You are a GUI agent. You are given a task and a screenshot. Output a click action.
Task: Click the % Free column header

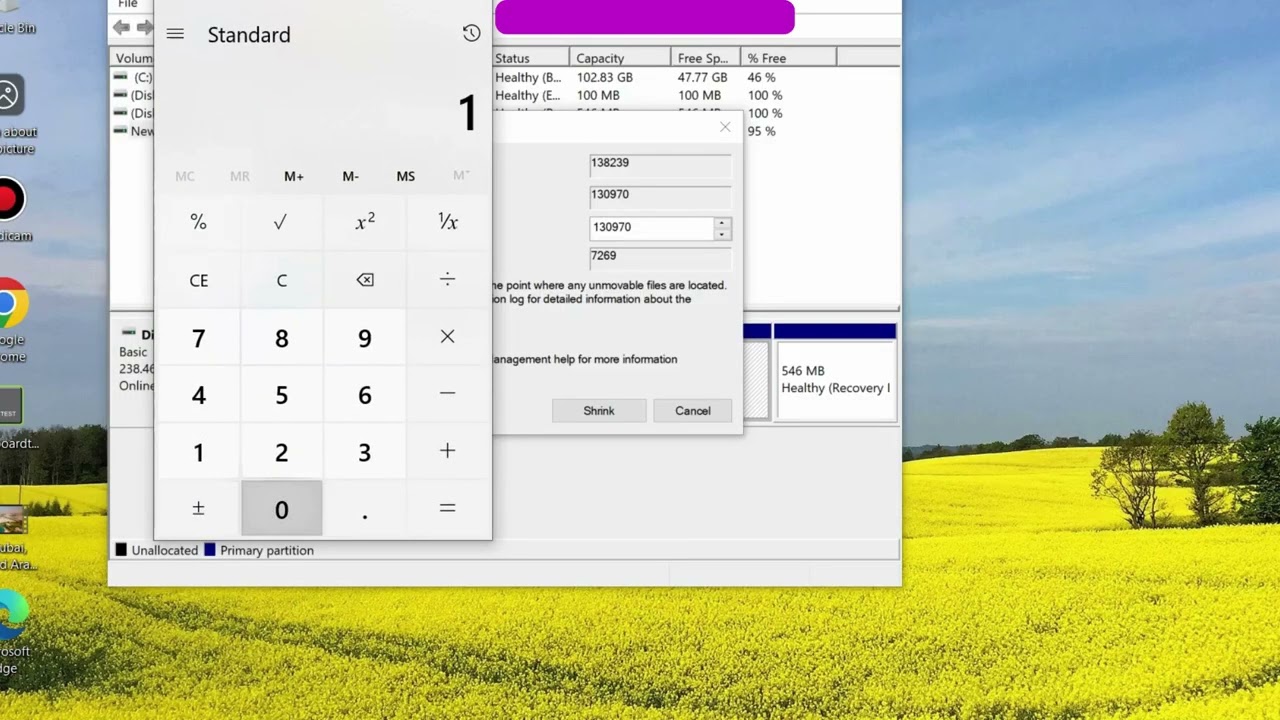[x=788, y=58]
